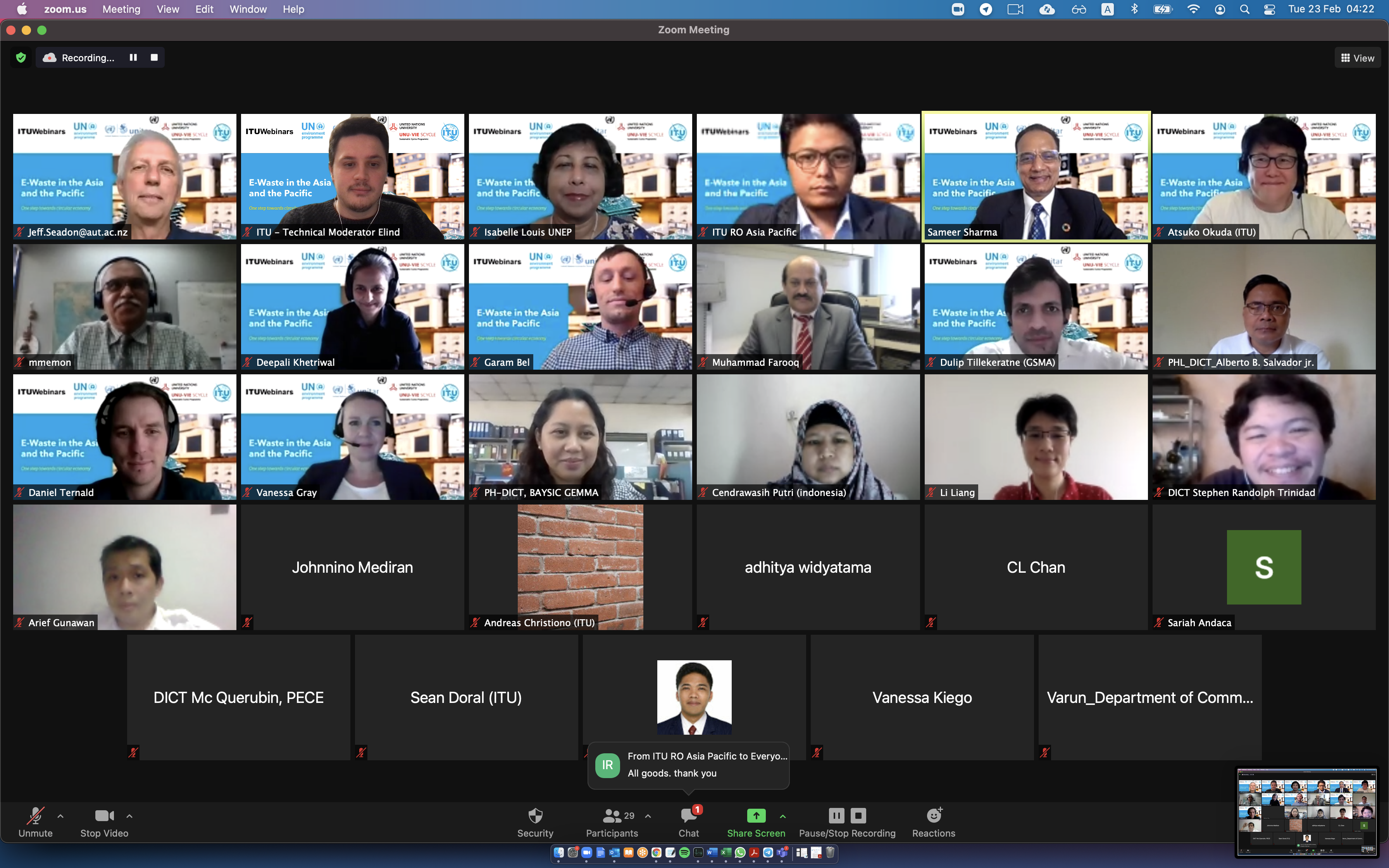Click the Zoom status icon in menu bar
This screenshot has height=868, width=1389.
coord(958,9)
